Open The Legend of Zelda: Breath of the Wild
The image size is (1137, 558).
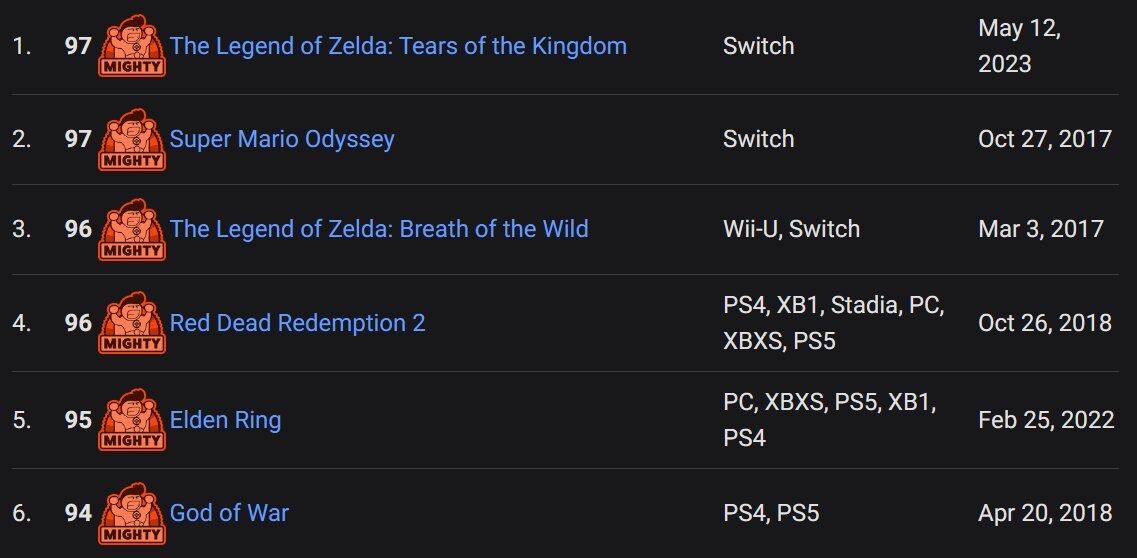coord(379,229)
